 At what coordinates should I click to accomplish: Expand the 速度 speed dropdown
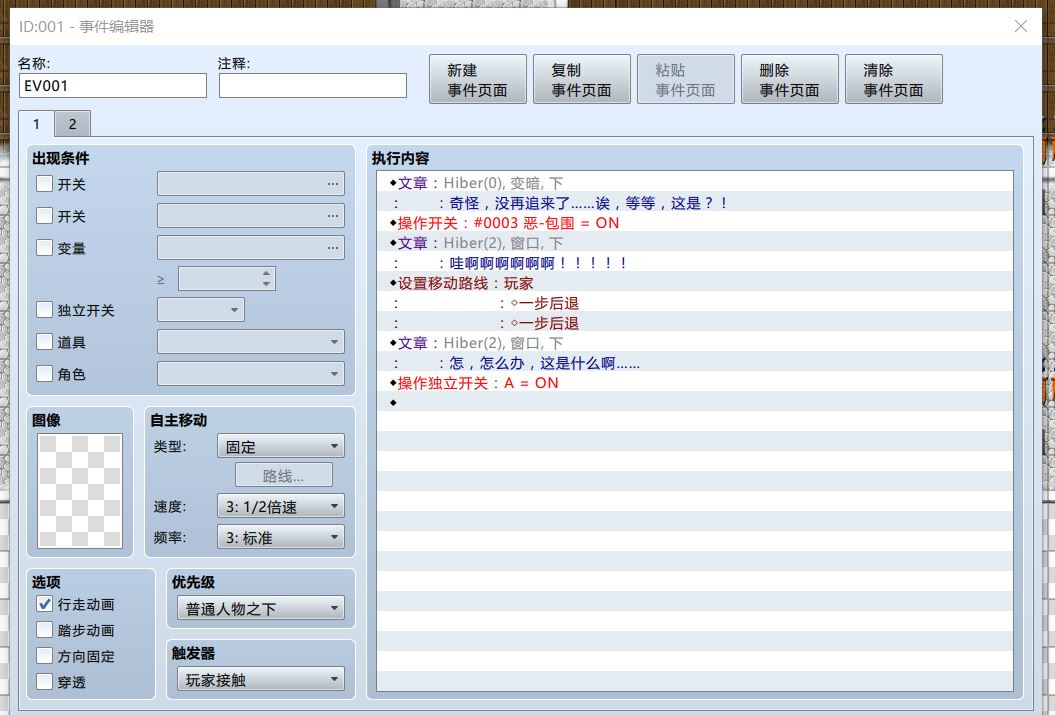click(x=281, y=506)
